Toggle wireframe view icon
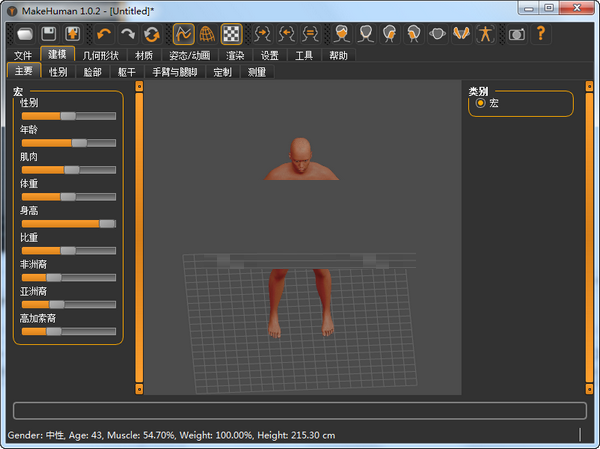Screen dimensions: 600x449 click(x=207, y=34)
